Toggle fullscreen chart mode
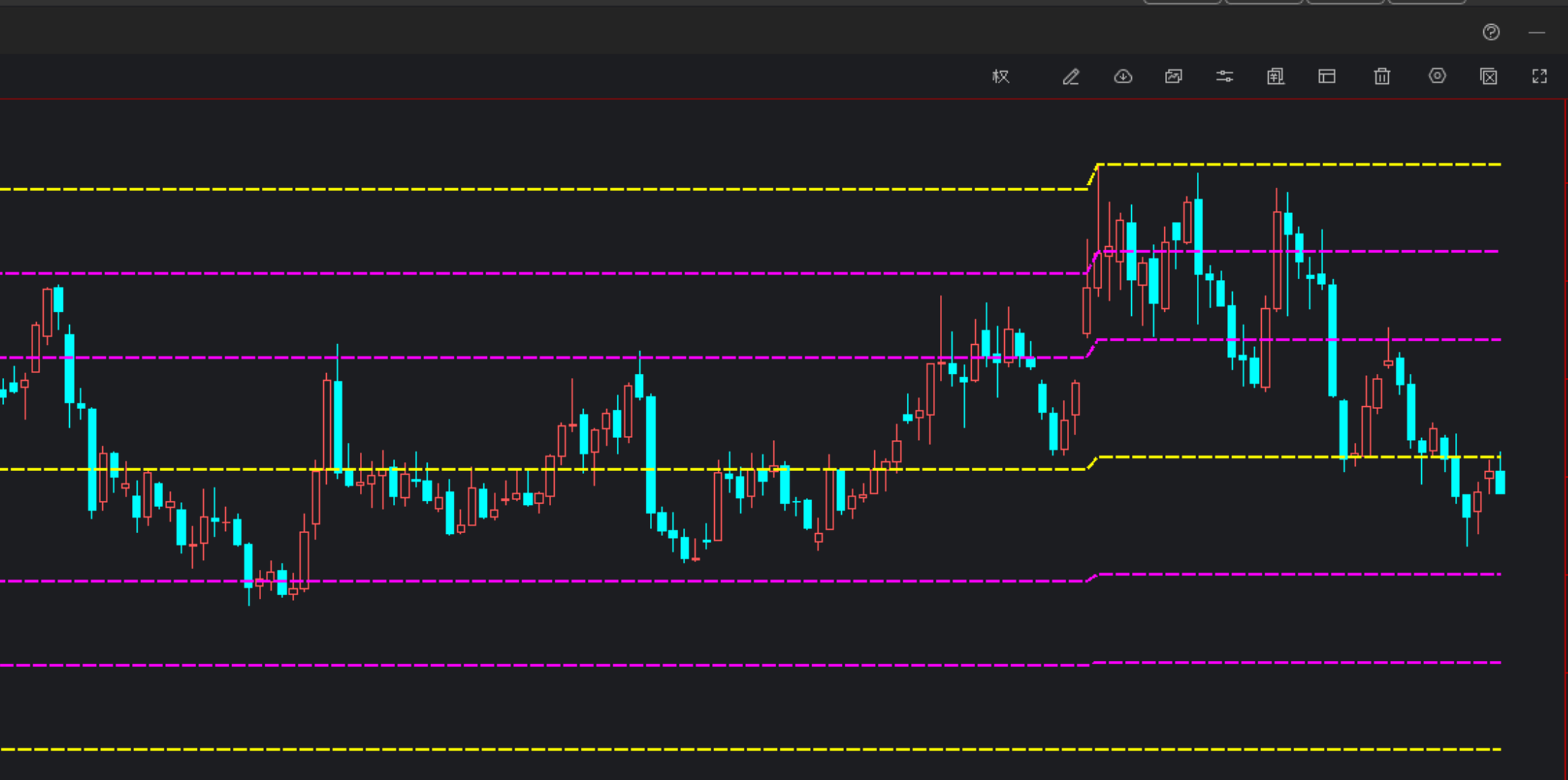Screen dimensions: 1568x780 coord(1539,76)
